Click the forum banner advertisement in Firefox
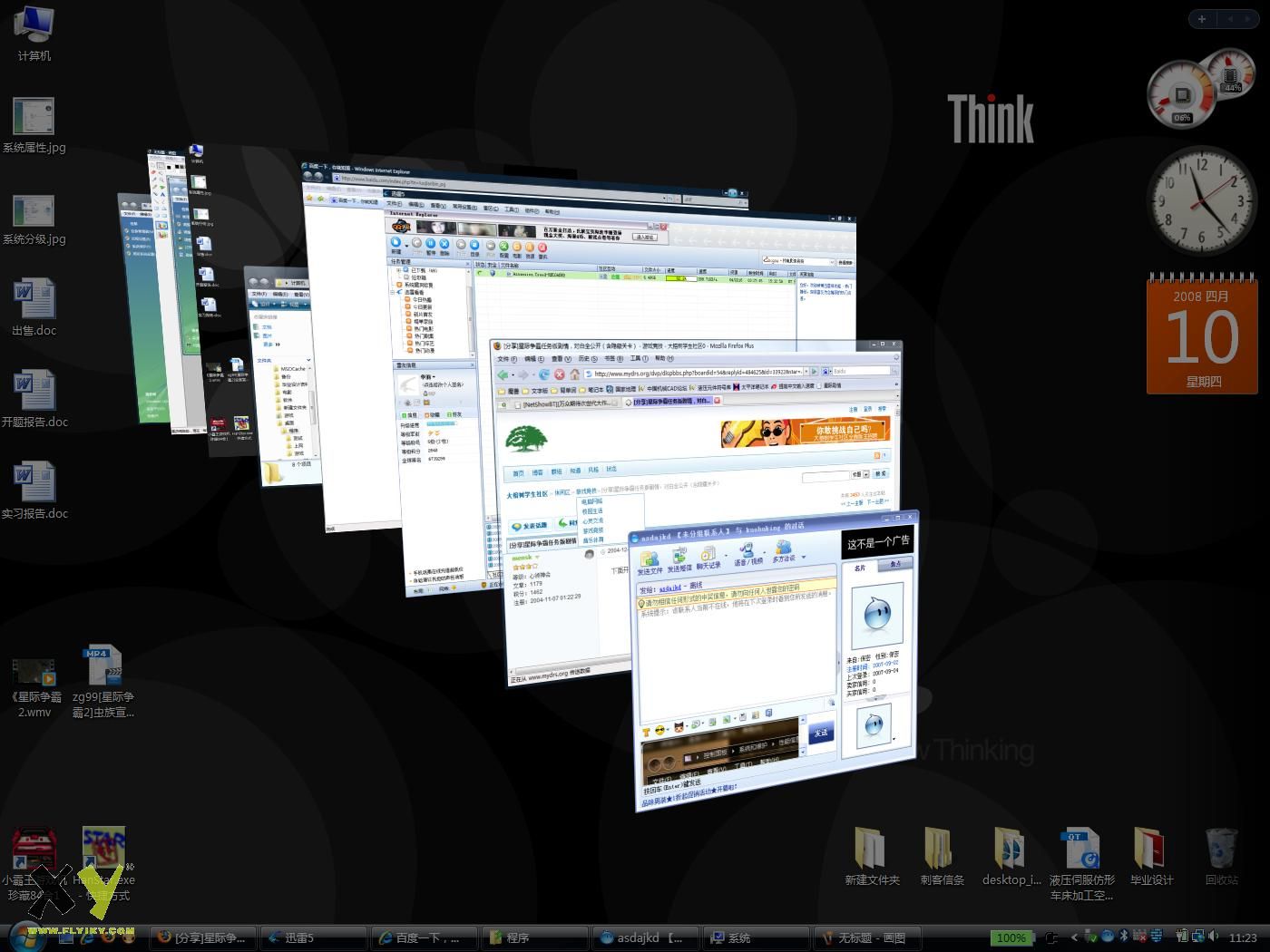Screen dimensions: 1270x952 click(x=805, y=432)
